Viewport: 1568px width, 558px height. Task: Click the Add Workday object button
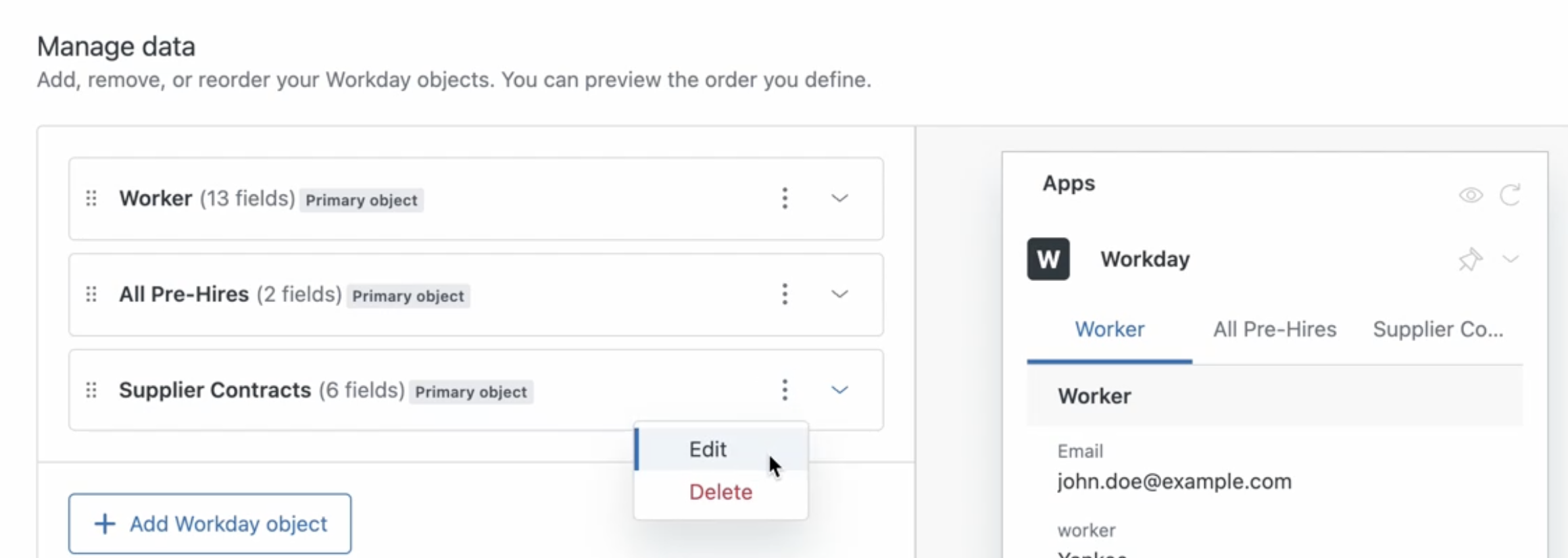tap(210, 524)
